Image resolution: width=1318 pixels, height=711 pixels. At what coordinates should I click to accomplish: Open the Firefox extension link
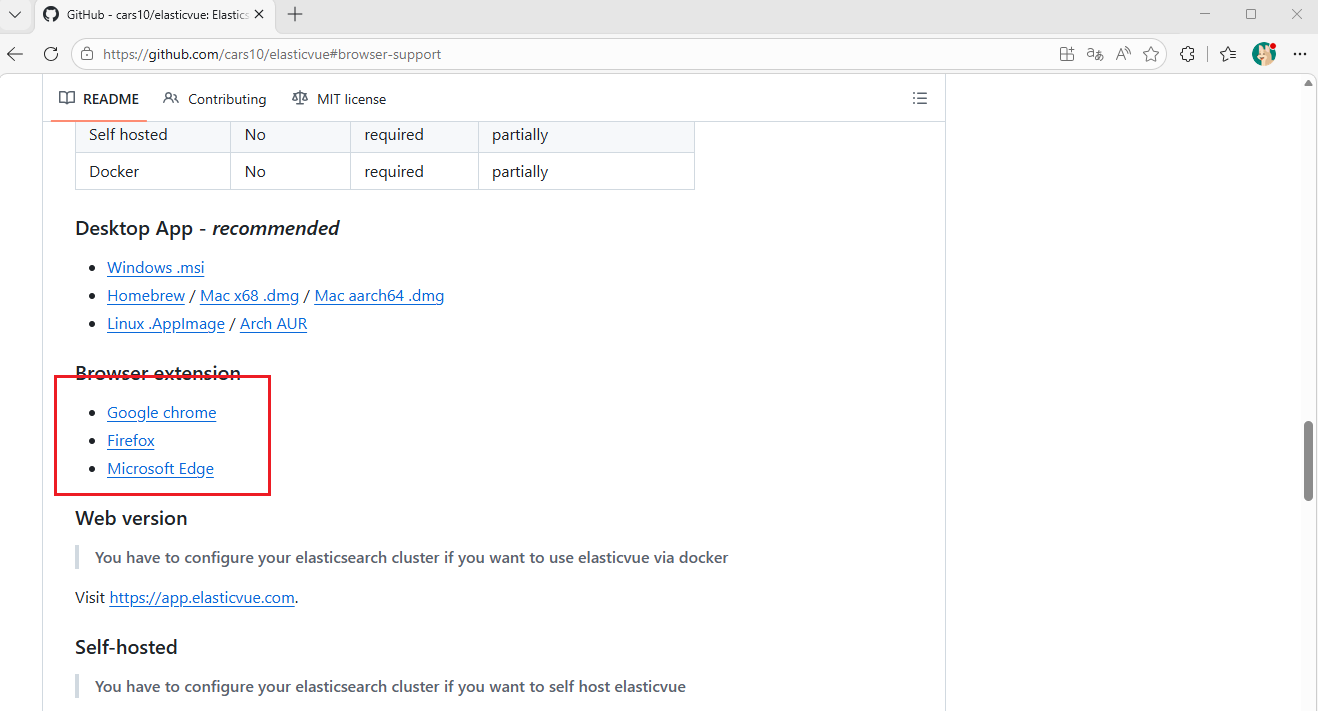click(131, 440)
